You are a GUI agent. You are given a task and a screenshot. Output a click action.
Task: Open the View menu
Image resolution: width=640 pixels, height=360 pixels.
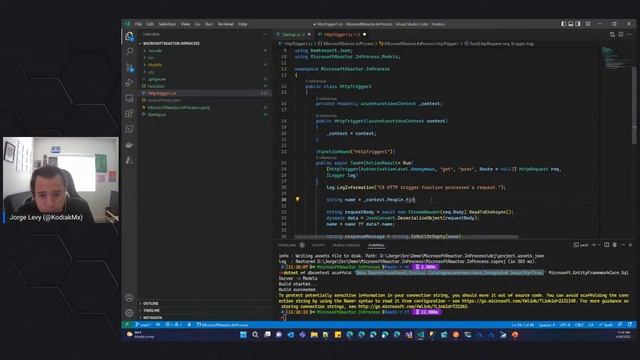pyautogui.click(x=185, y=24)
